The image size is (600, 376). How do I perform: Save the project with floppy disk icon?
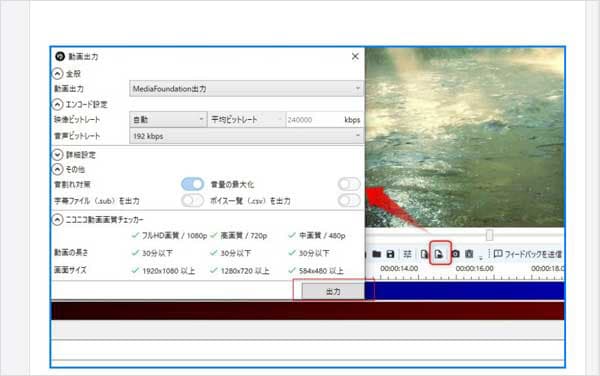click(390, 254)
